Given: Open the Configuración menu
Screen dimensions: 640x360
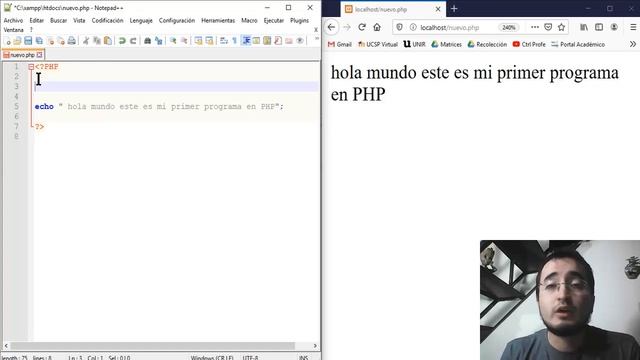Looking at the screenshot, I should 177,20.
